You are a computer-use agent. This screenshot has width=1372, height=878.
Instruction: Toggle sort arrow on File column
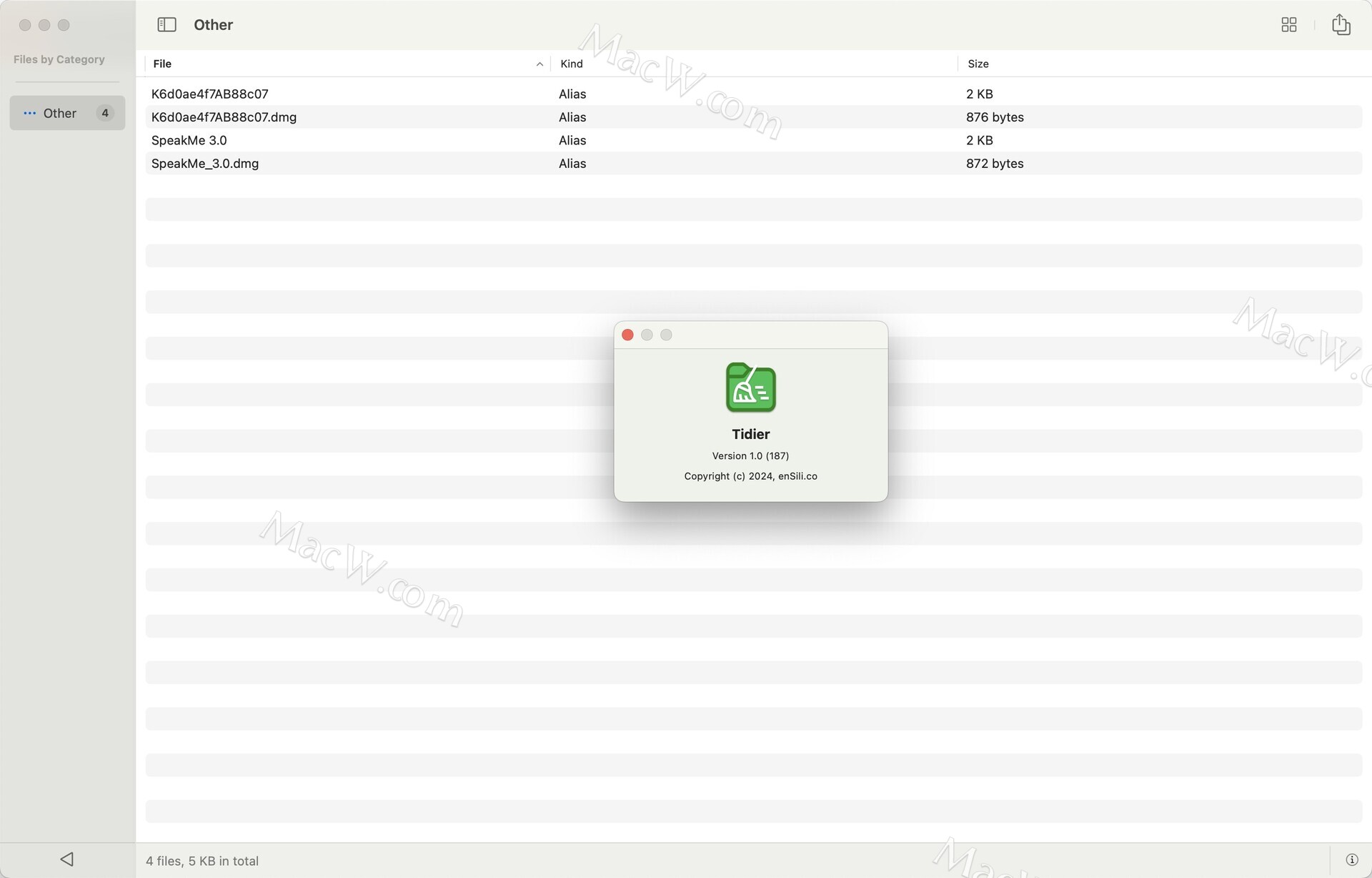[540, 64]
